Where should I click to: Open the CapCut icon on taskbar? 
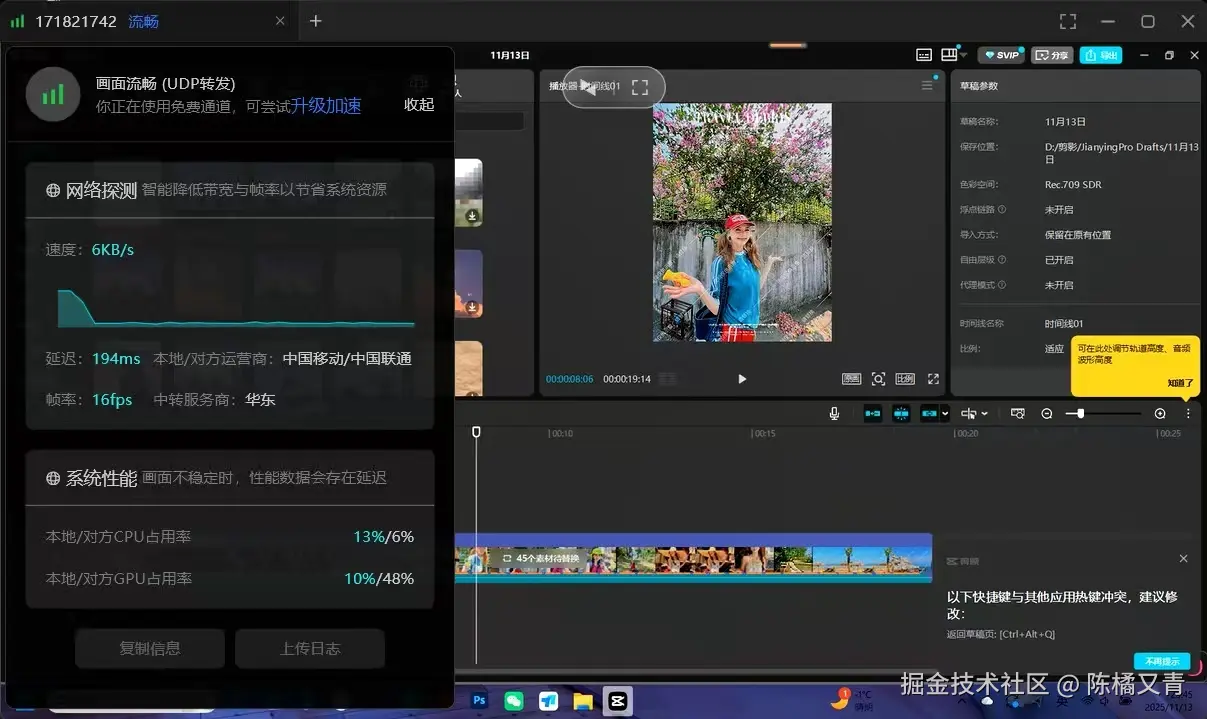(617, 701)
